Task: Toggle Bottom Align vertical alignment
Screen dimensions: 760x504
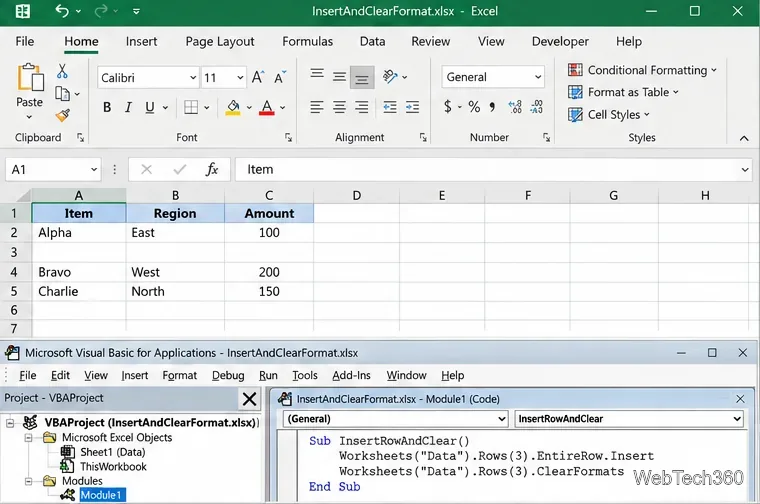Action: point(362,78)
